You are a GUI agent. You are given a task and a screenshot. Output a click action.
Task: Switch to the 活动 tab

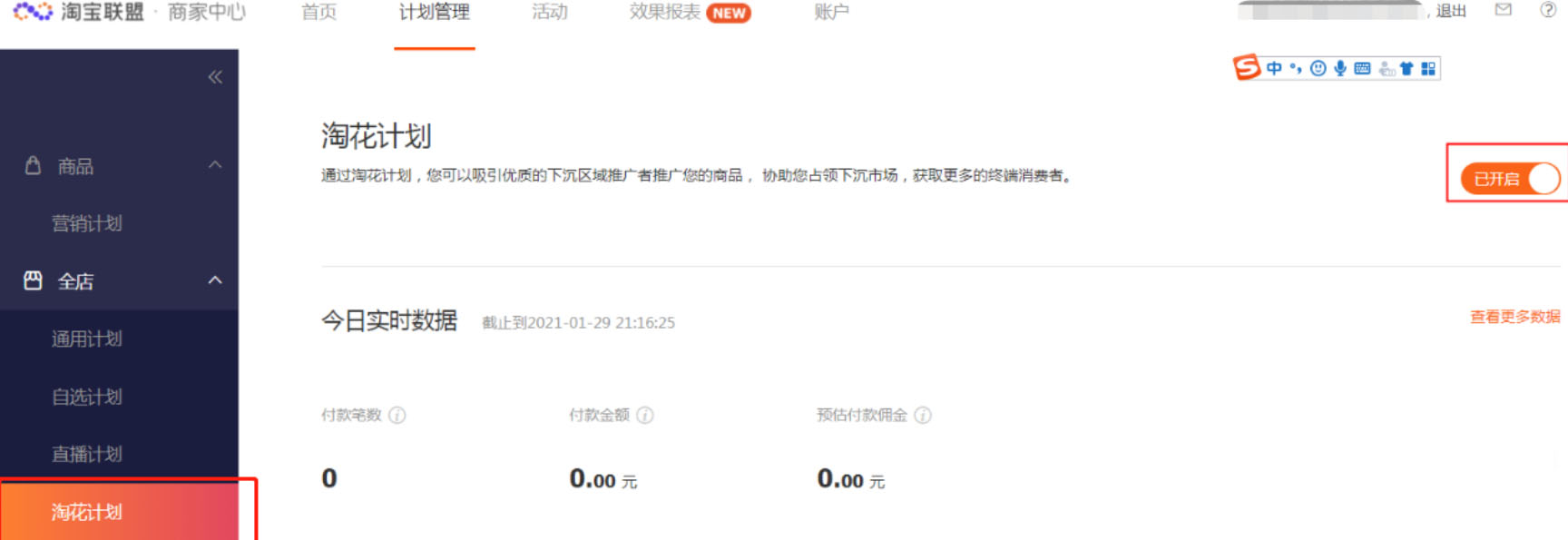click(x=550, y=12)
